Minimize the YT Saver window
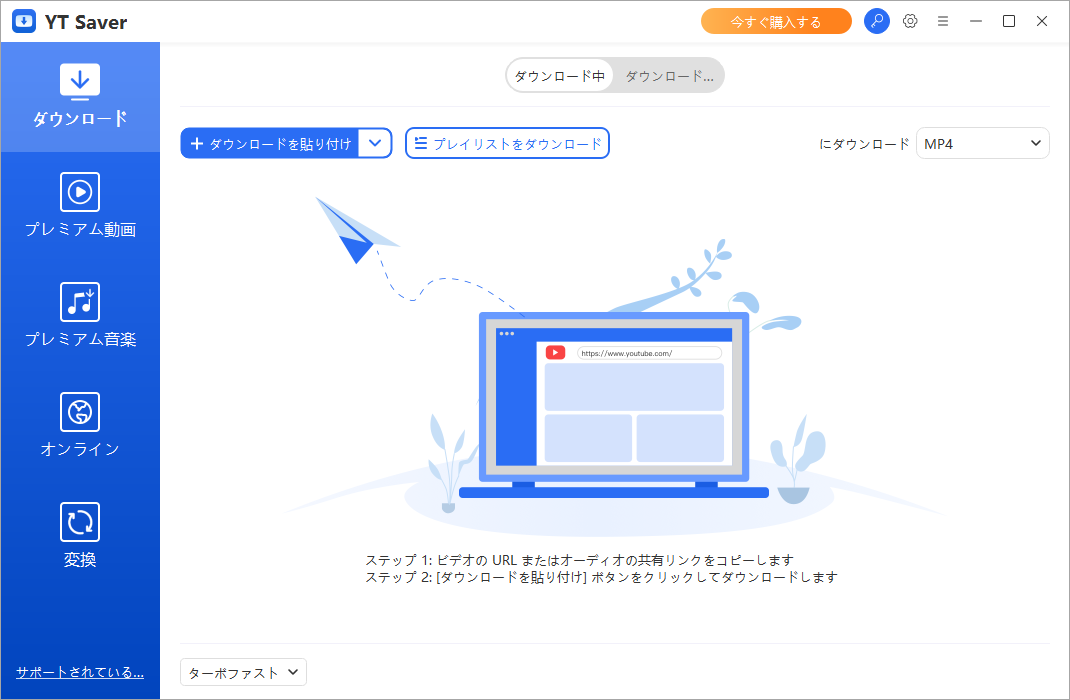This screenshot has height=700, width=1070. coord(976,21)
